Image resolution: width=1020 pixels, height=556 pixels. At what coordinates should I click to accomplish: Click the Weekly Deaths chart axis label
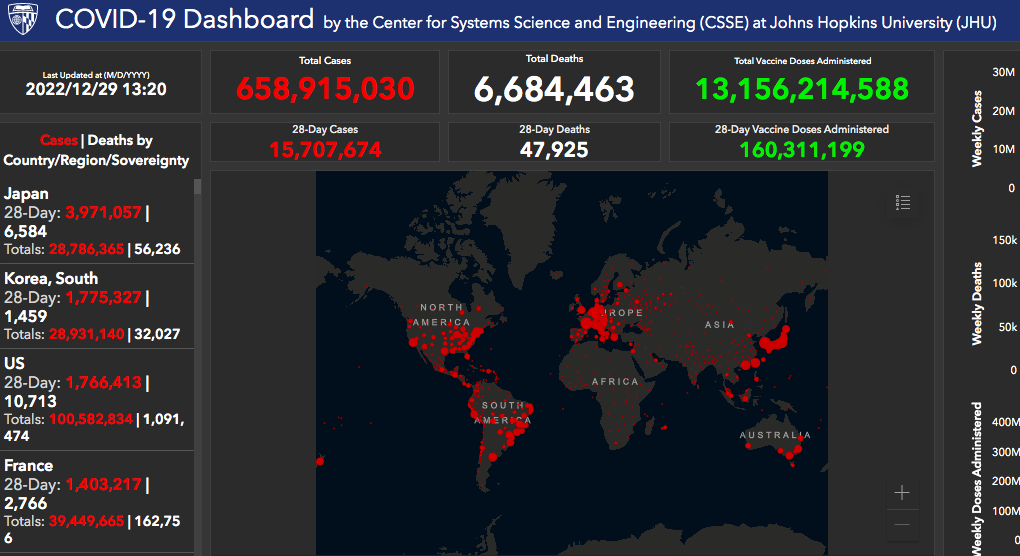(x=976, y=303)
